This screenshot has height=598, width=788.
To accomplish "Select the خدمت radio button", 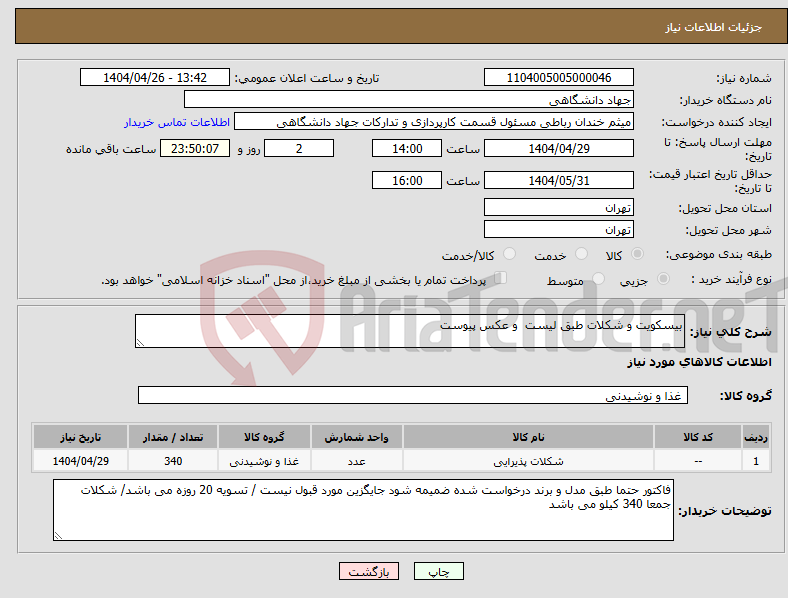I will pos(581,254).
